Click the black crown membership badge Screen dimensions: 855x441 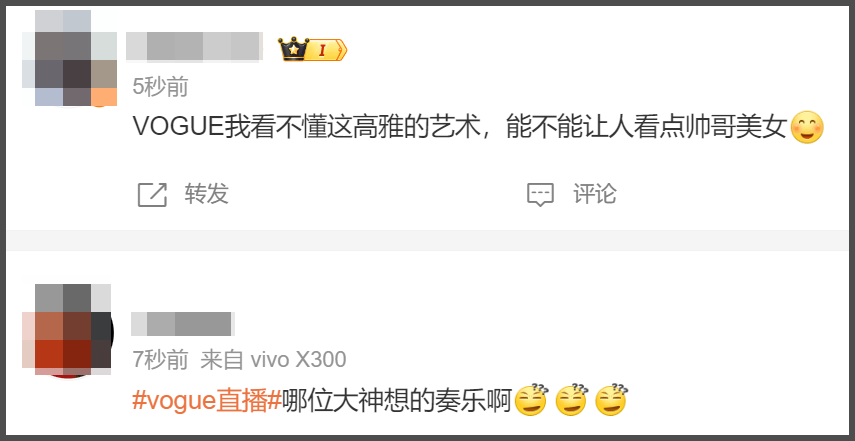click(293, 50)
